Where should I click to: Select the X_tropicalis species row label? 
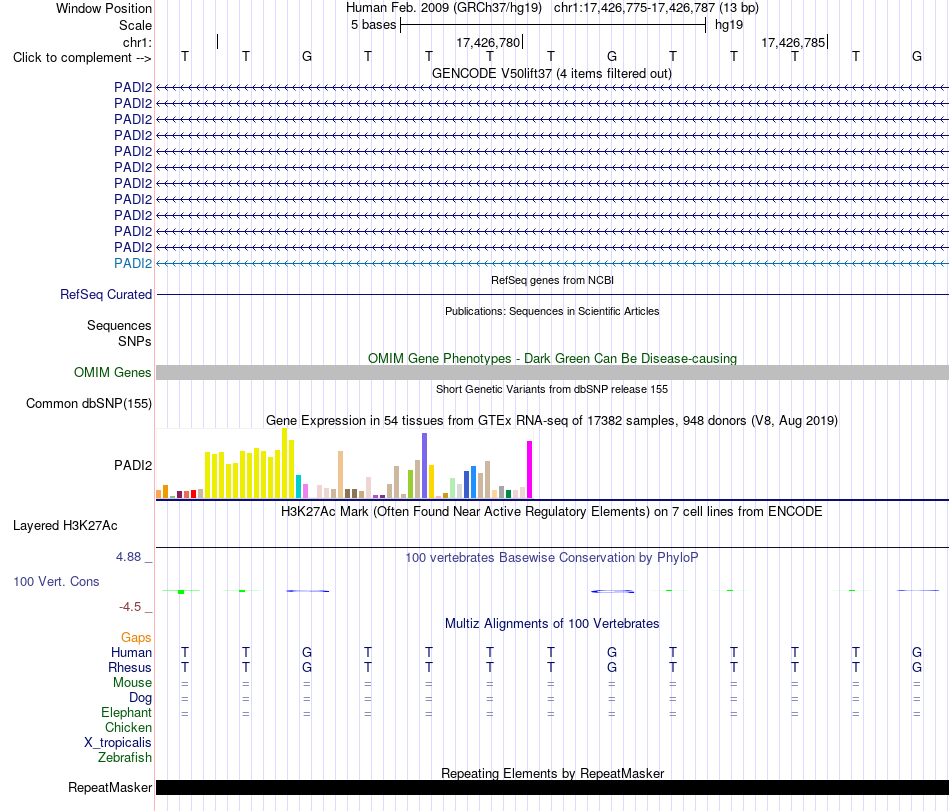(x=118, y=743)
